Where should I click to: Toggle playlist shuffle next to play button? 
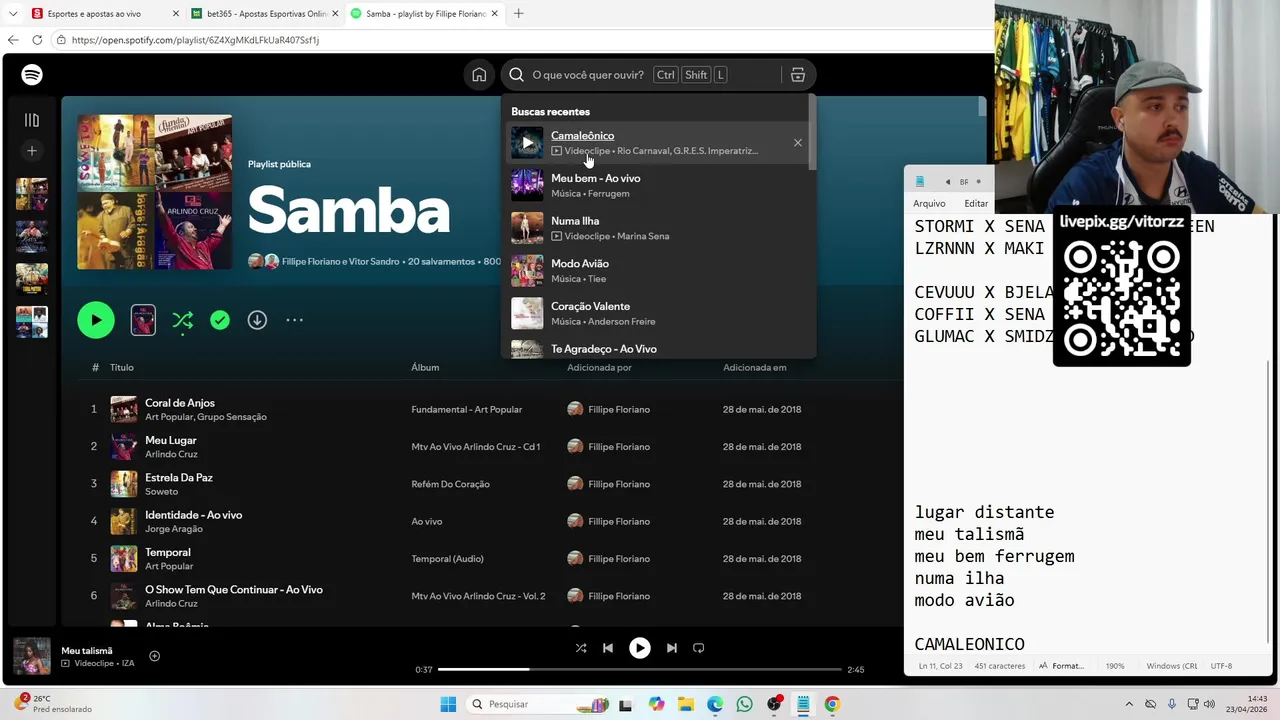click(x=182, y=320)
